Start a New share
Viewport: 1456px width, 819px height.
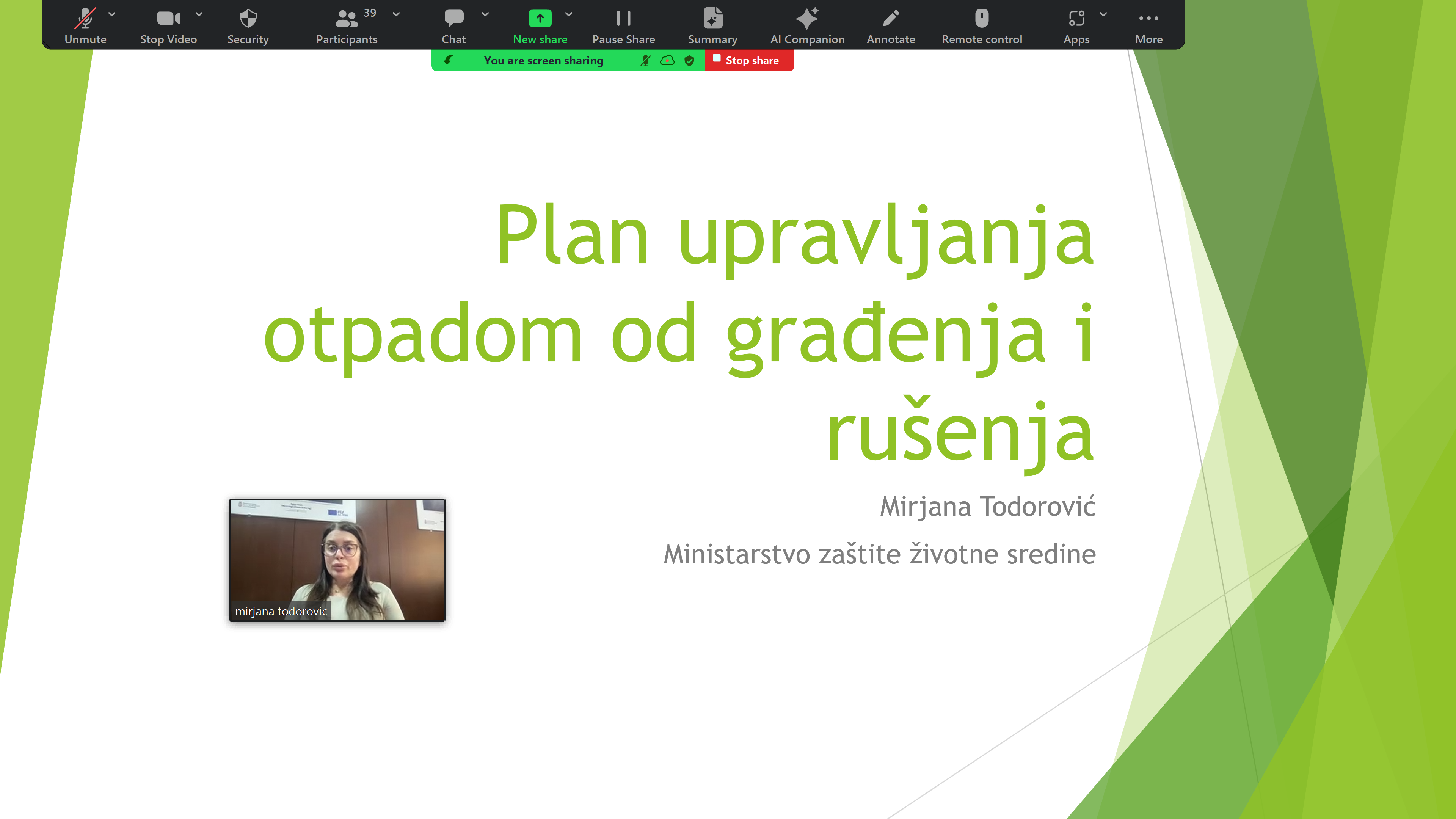[x=540, y=25]
